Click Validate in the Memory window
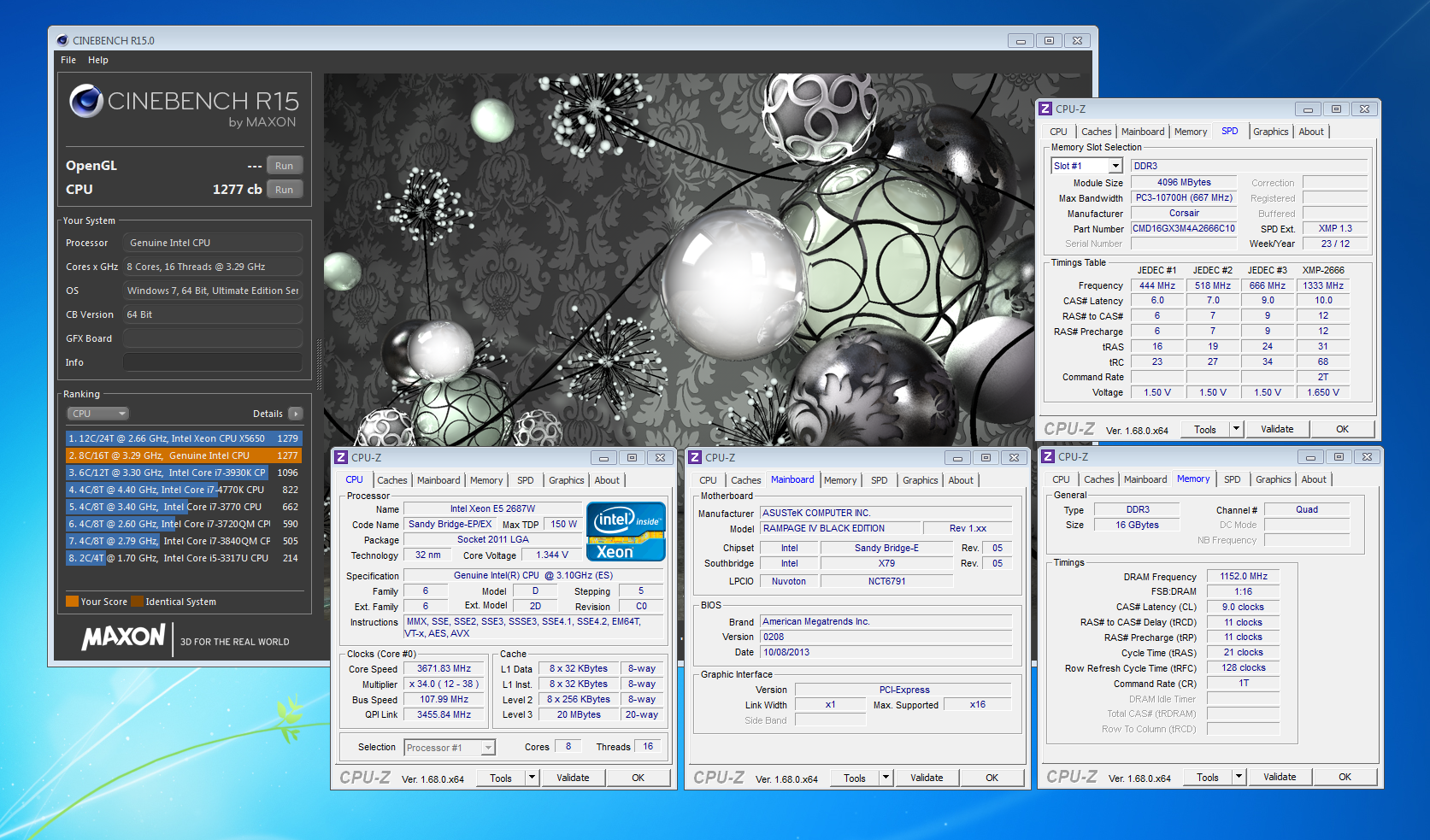Image resolution: width=1430 pixels, height=840 pixels. (1280, 777)
